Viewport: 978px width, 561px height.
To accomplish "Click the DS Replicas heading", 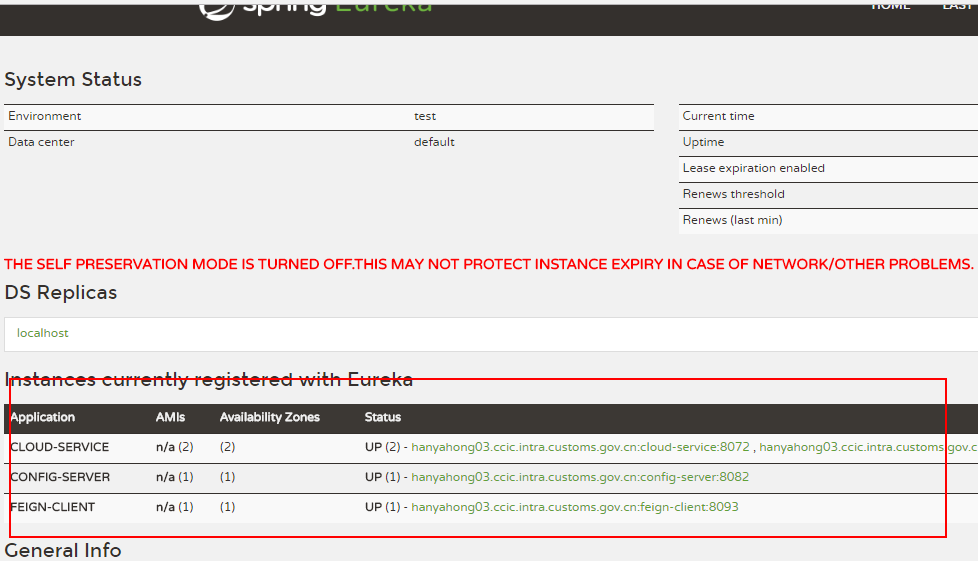I will [x=61, y=293].
